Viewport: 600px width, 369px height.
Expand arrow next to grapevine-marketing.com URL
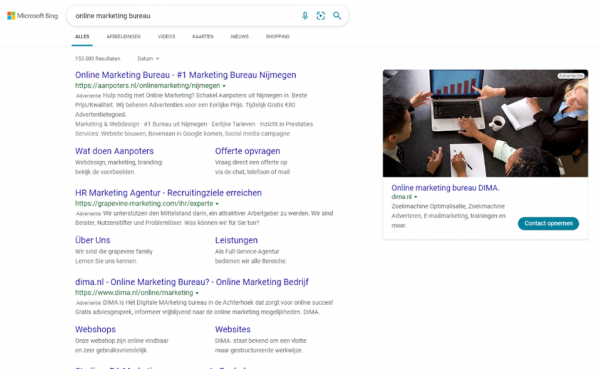click(x=217, y=204)
